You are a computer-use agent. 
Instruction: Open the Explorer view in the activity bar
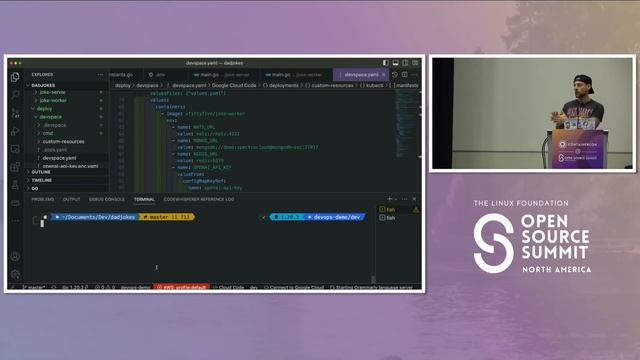point(15,77)
